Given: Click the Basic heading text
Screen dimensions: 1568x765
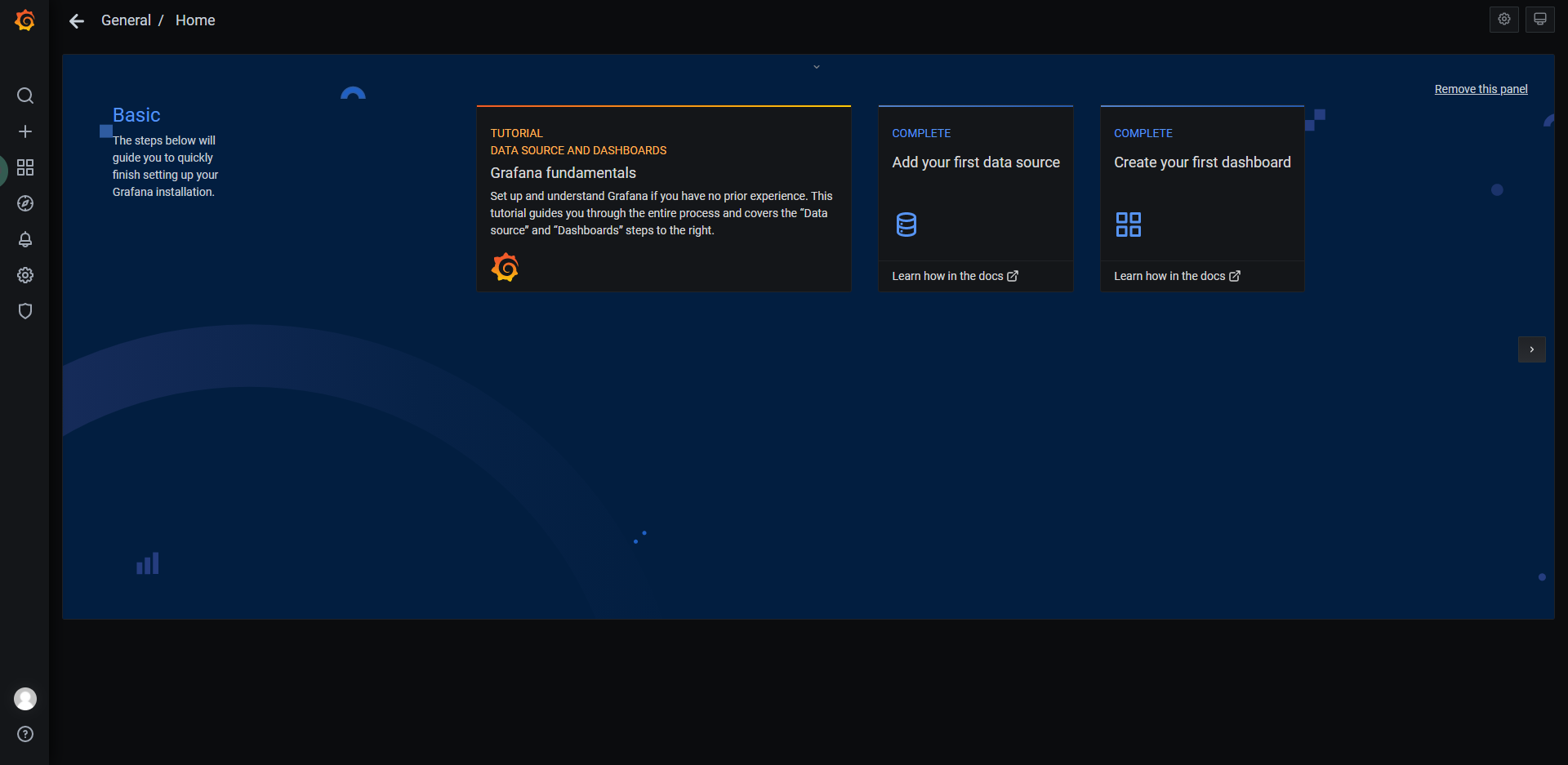Looking at the screenshot, I should pos(136,115).
